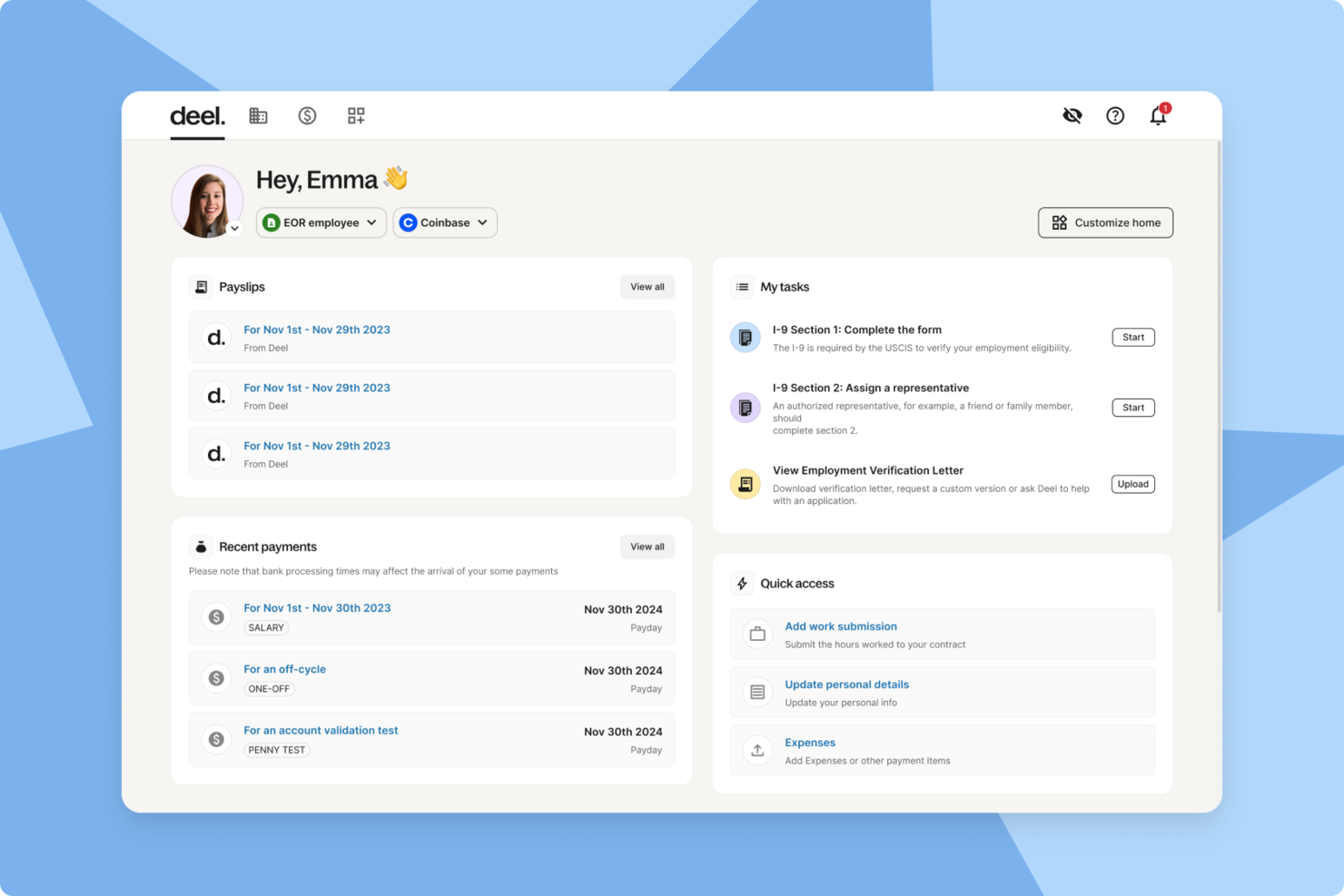1344x896 pixels.
Task: Expand the chevron under Emma's profile picture
Action: [x=235, y=228]
